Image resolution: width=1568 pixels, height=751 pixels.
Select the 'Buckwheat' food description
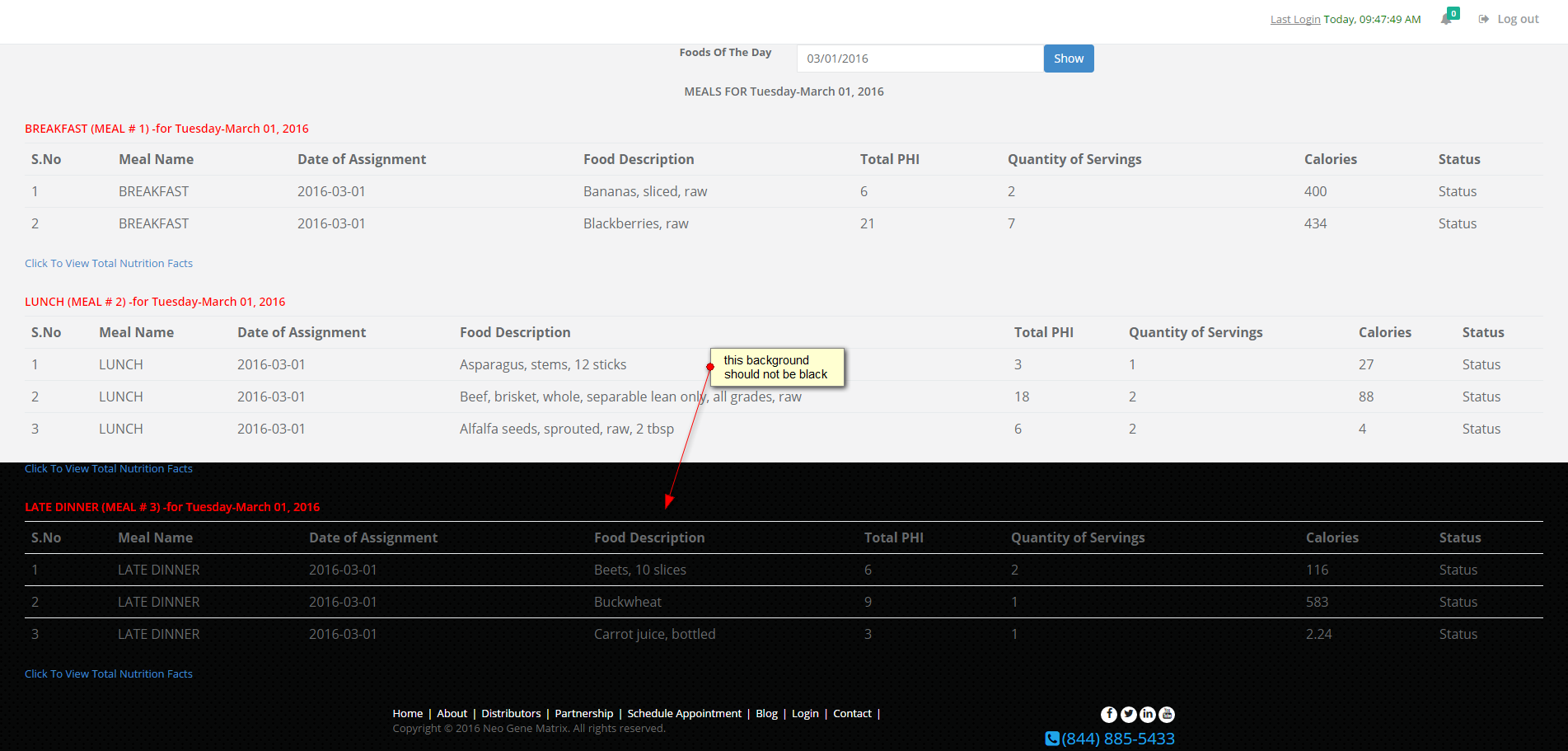pos(628,602)
